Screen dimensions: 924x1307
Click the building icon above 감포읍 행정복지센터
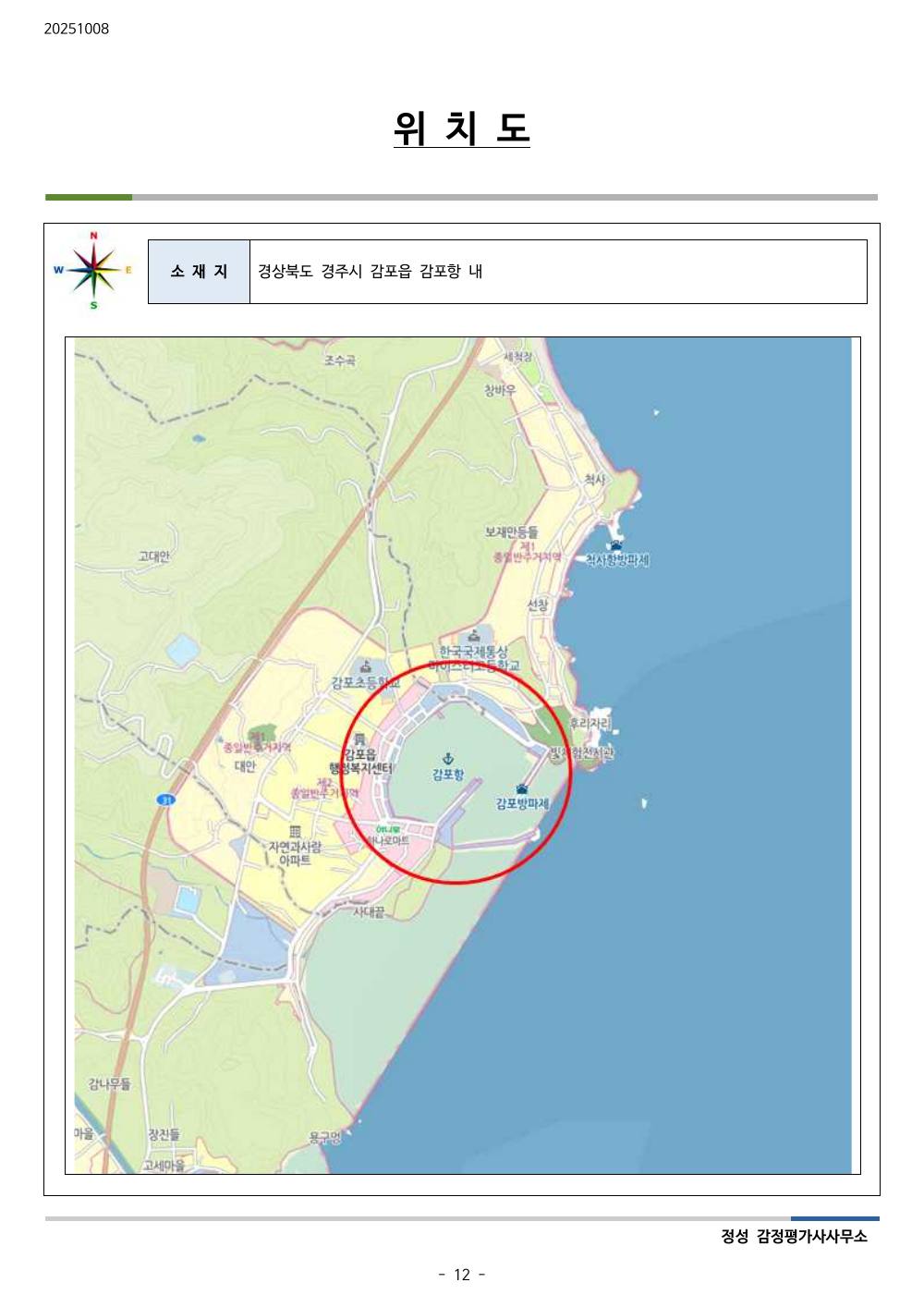(x=359, y=739)
